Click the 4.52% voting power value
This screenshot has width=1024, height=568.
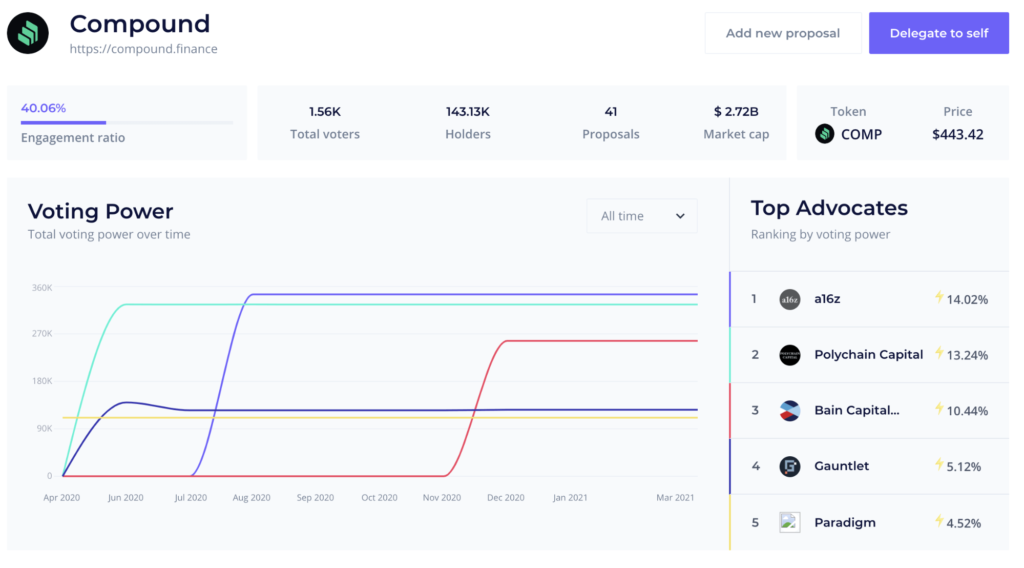click(963, 523)
